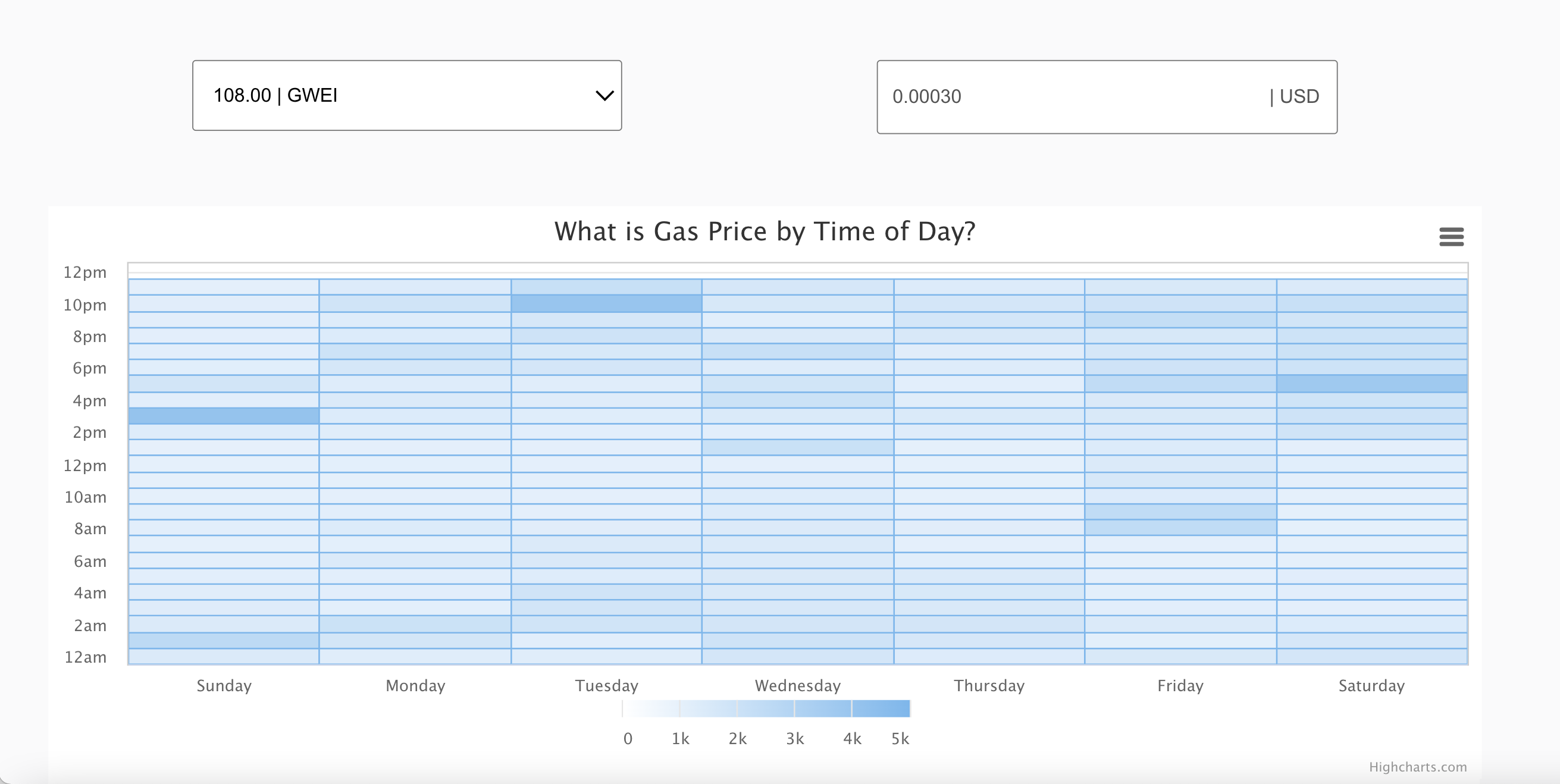
Task: Open the chart export hamburger menu
Action: tap(1452, 237)
